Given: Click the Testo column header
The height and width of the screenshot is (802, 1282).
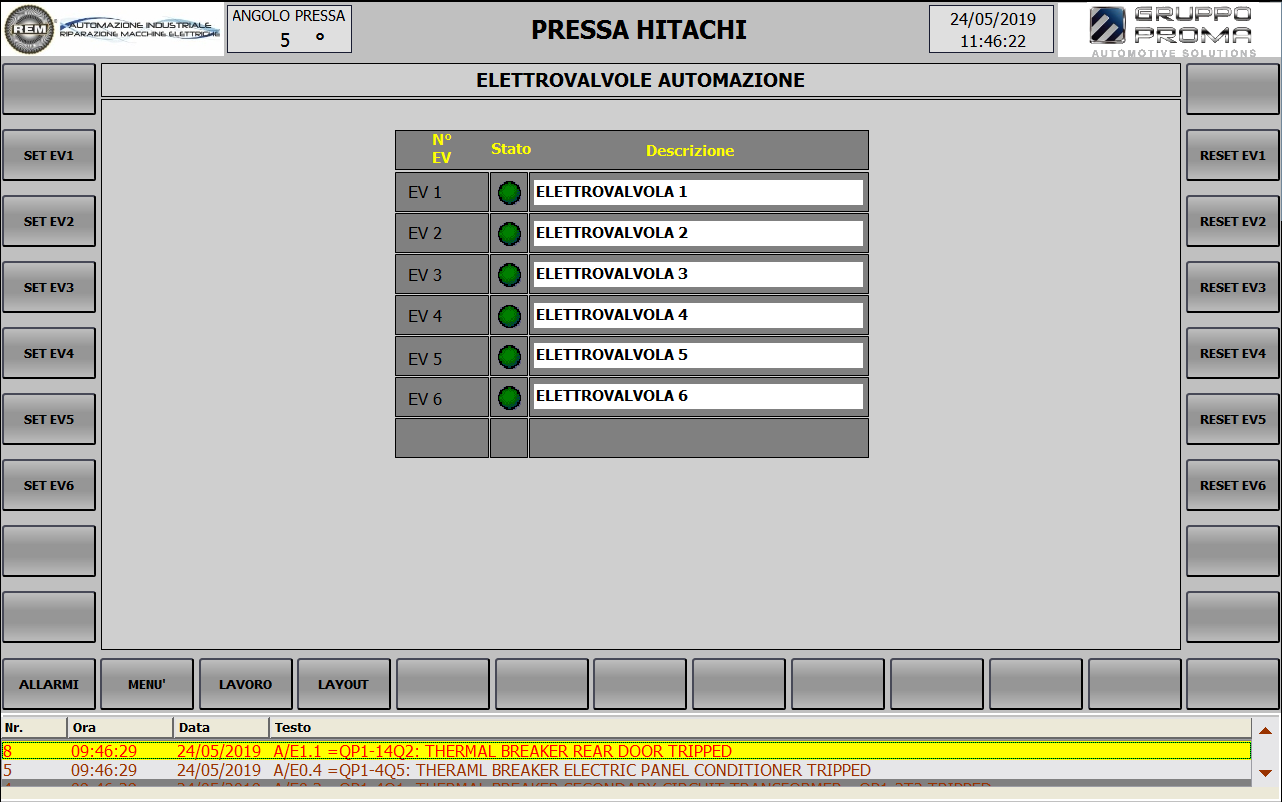Looking at the screenshot, I should (760, 727).
